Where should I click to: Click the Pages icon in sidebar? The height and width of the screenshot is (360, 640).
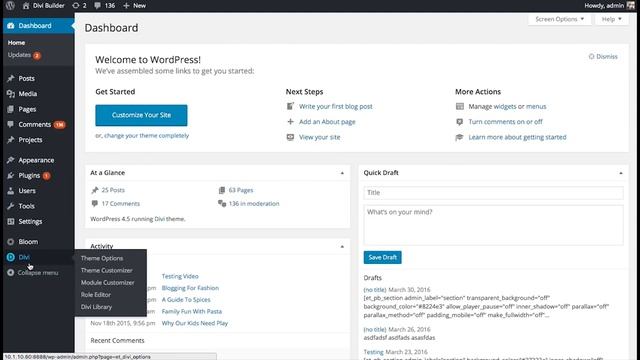pos(11,109)
